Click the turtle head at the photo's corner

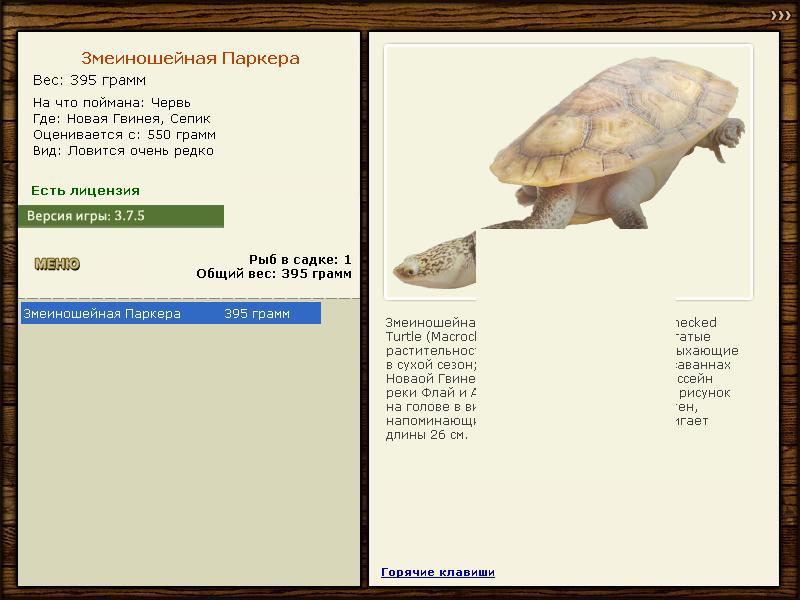435,262
